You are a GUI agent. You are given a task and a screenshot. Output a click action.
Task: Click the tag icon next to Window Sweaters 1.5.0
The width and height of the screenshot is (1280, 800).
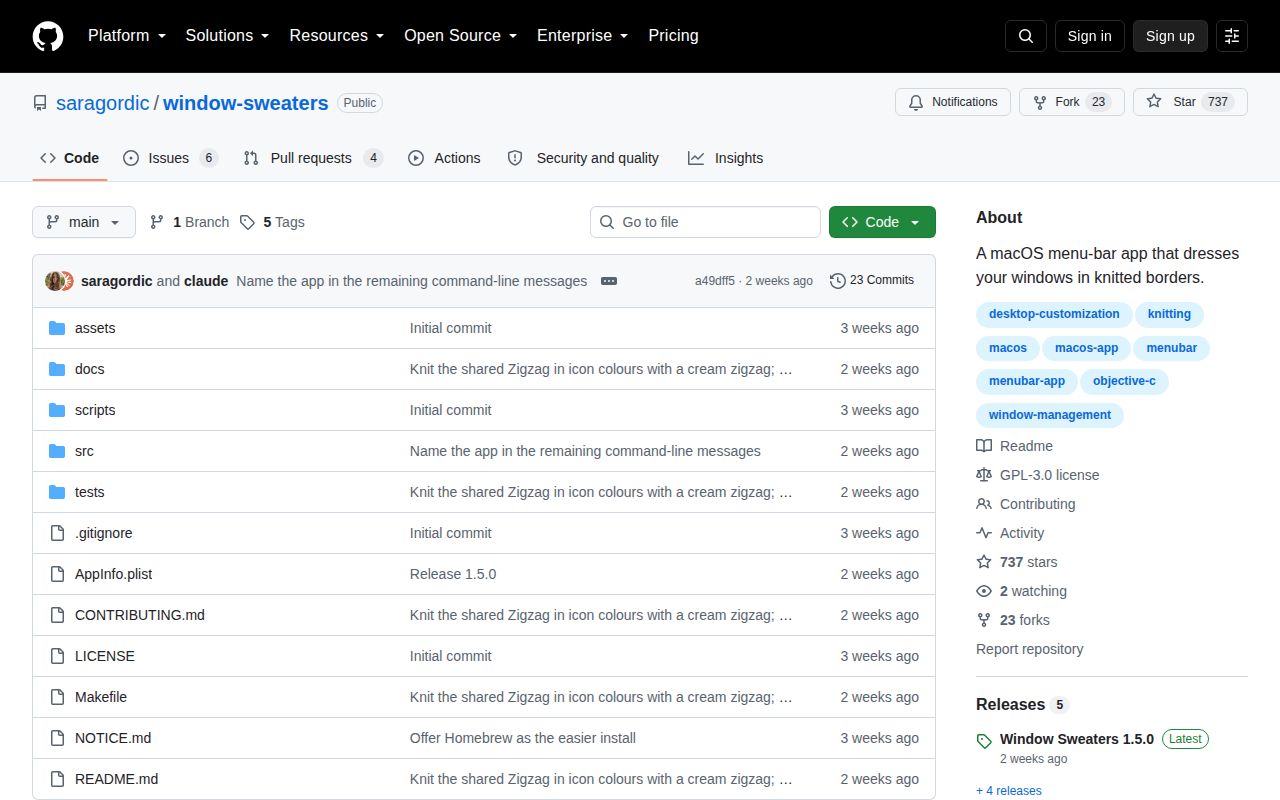pyautogui.click(x=985, y=741)
